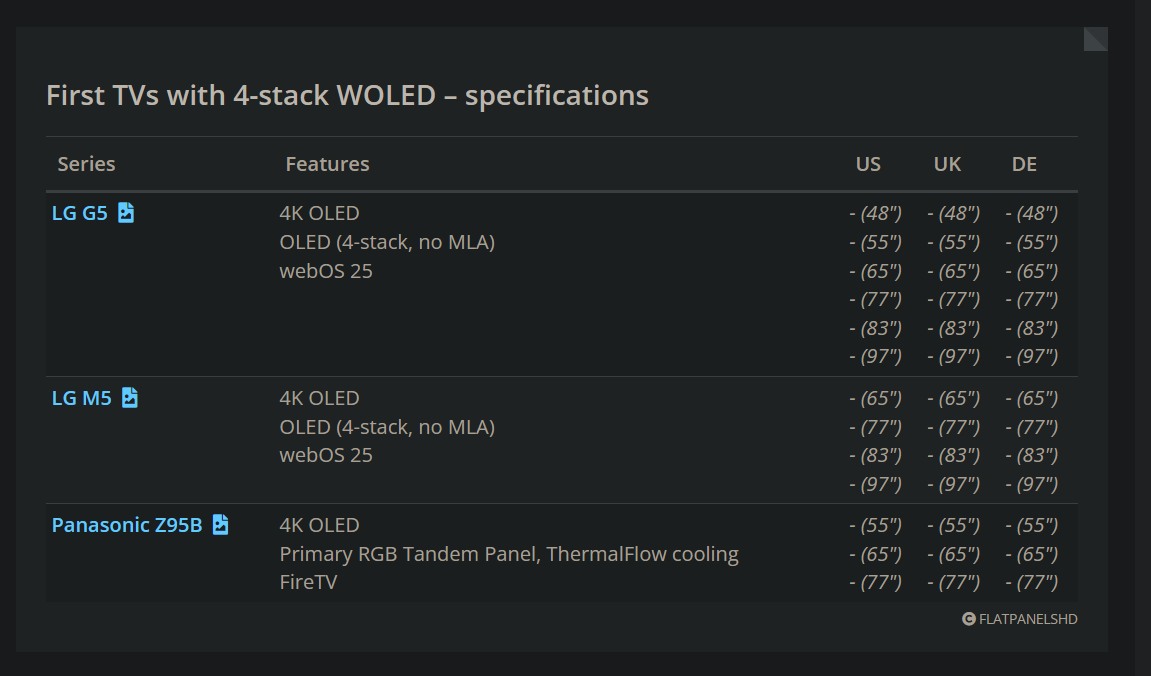
Task: Click the LG G5 48" entry under US
Action: point(875,213)
